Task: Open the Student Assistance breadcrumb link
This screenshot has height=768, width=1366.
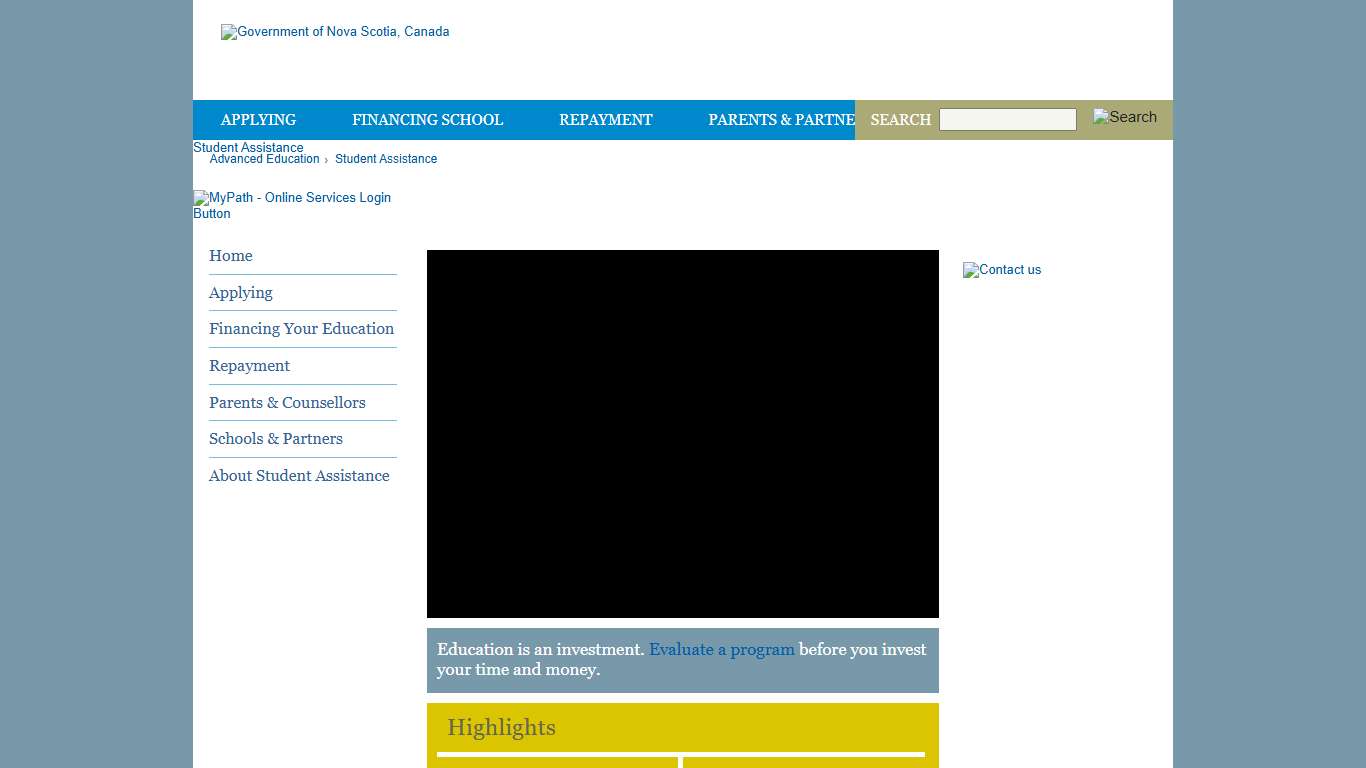Action: [x=386, y=158]
